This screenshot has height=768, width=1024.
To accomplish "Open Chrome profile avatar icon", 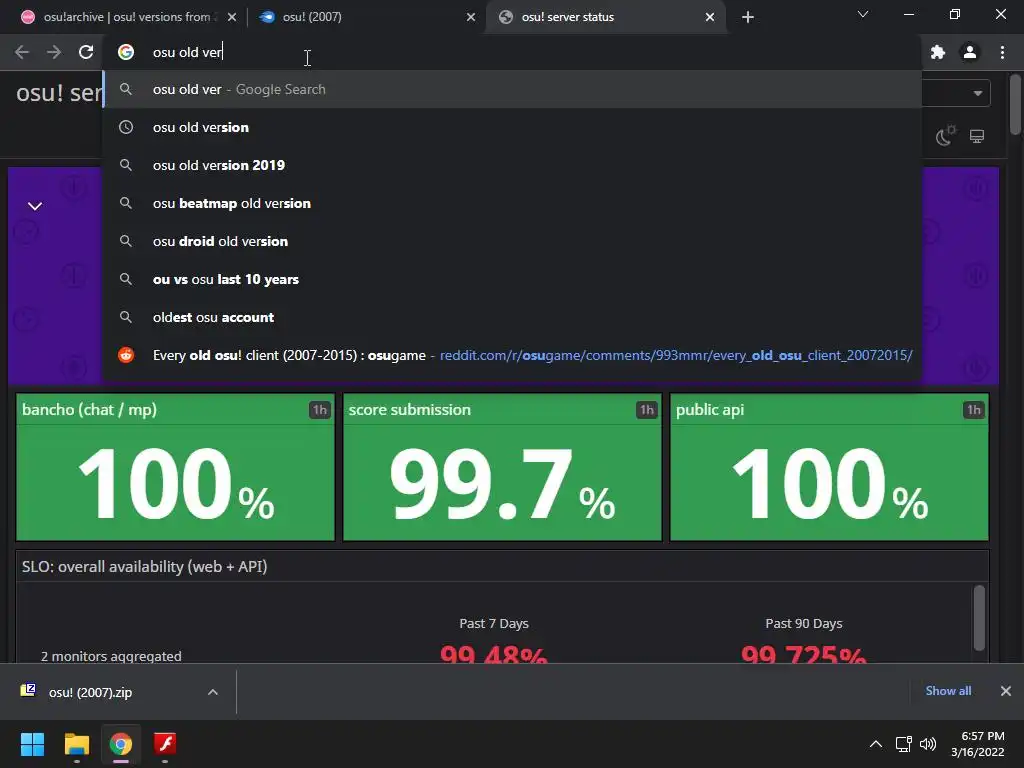I will [970, 52].
